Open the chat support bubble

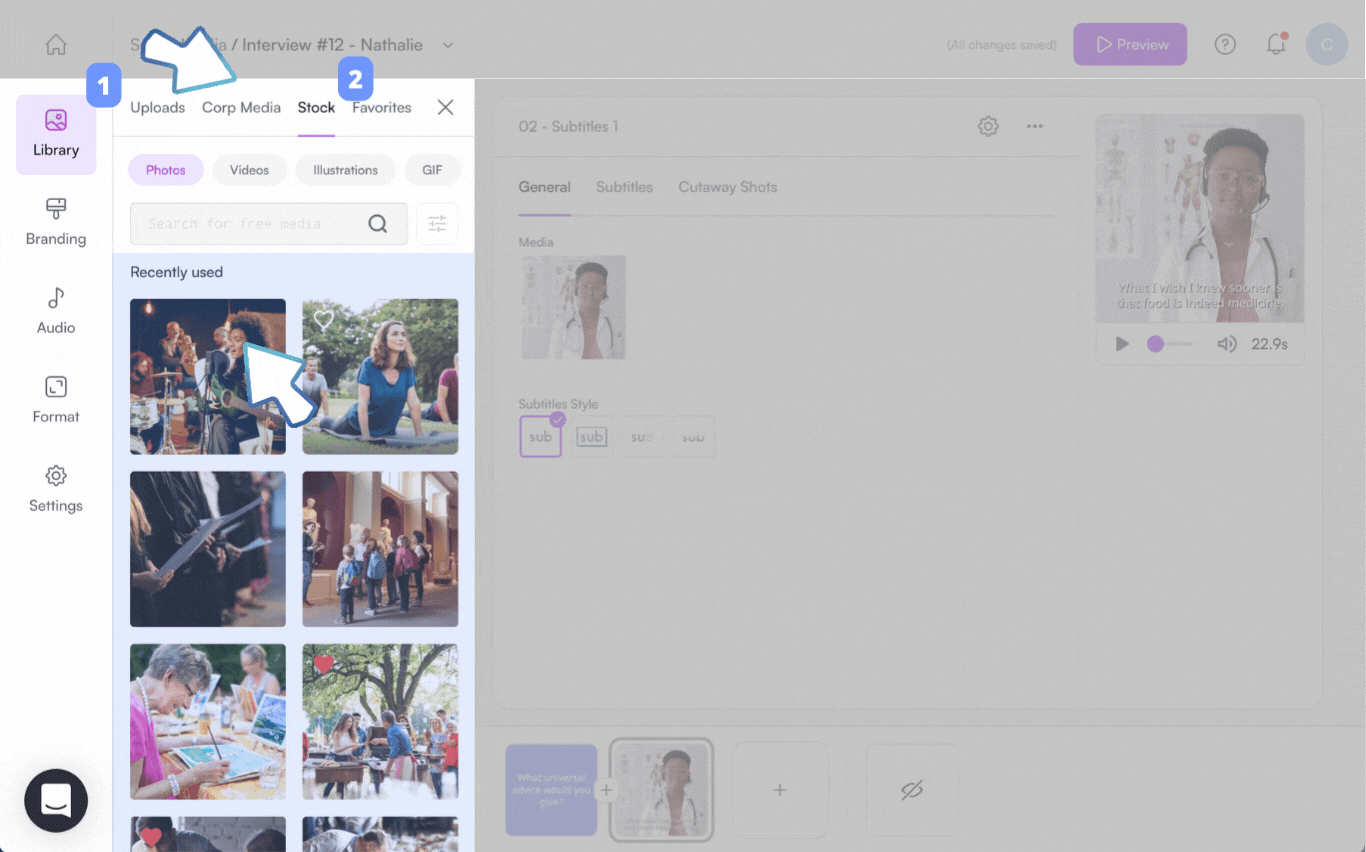click(x=56, y=800)
